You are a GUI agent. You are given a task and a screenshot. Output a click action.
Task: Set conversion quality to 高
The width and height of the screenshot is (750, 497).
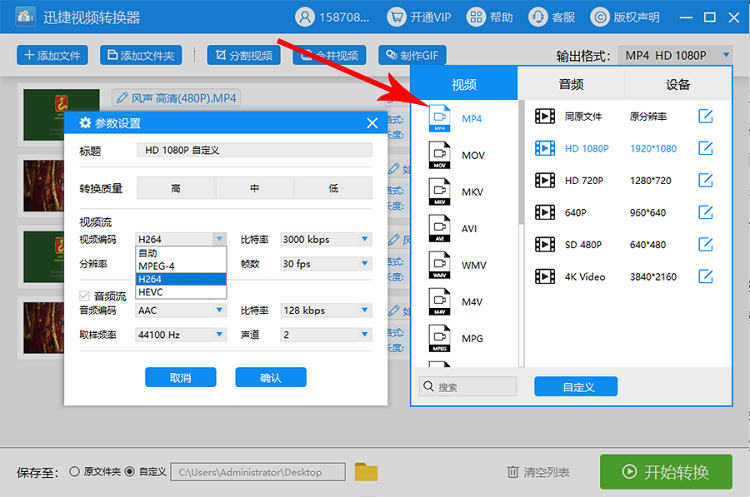176,188
